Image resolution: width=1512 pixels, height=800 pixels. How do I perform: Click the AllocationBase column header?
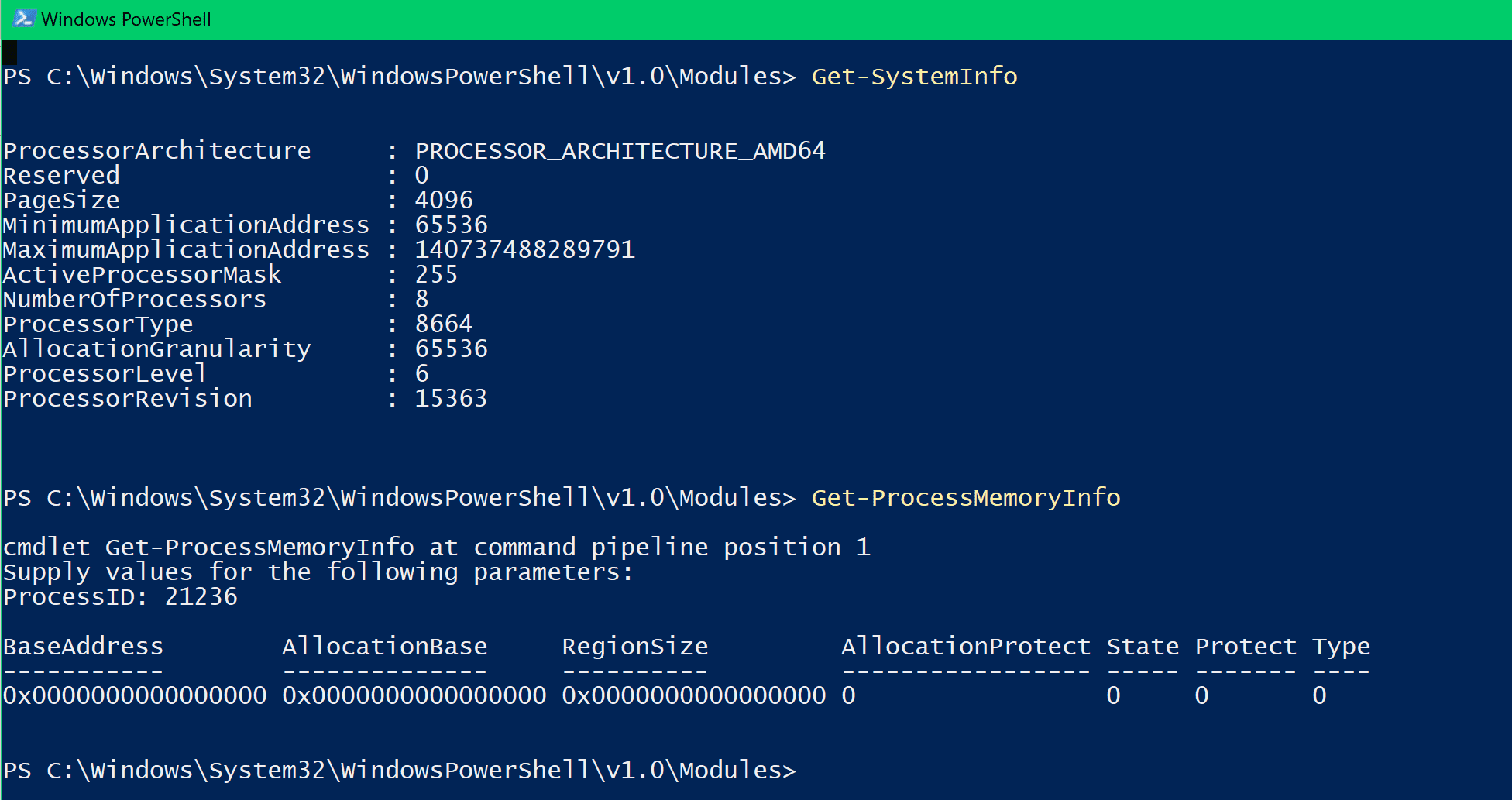(x=385, y=646)
